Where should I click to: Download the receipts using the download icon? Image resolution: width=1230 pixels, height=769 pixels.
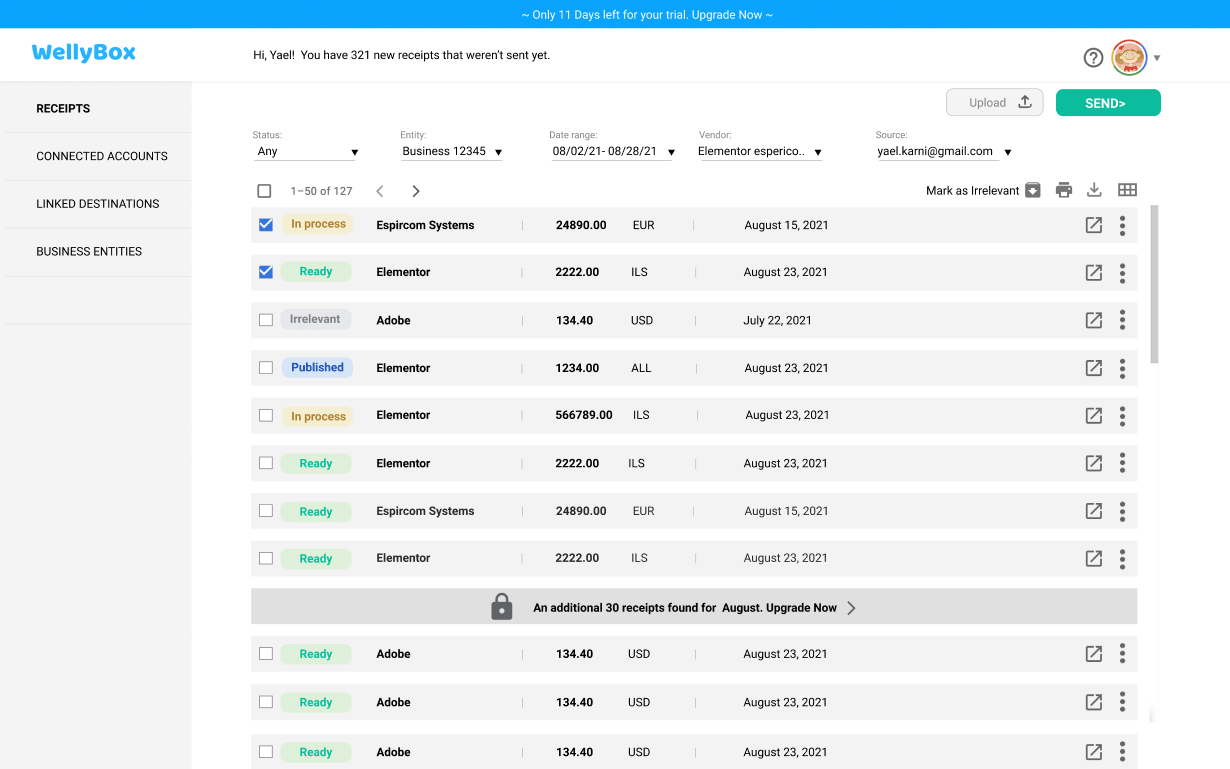pos(1094,190)
